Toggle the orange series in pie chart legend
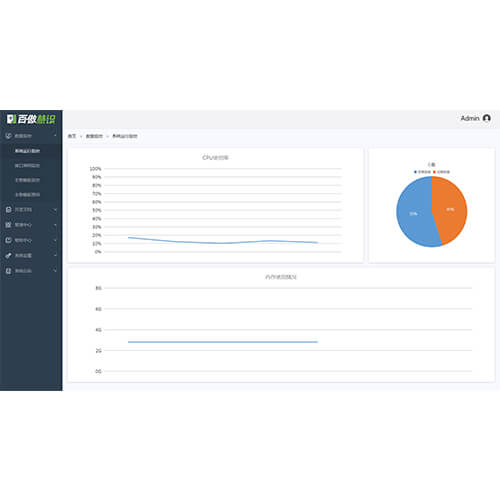Viewport: 500px width, 500px height. pos(441,172)
